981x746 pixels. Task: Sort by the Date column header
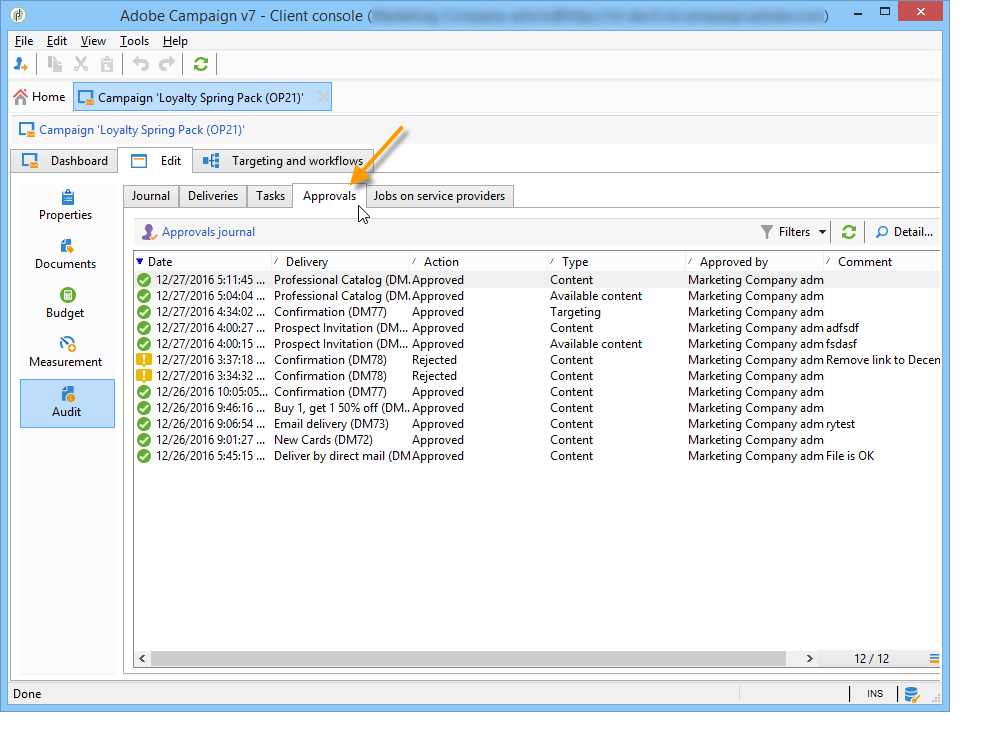pos(203,262)
